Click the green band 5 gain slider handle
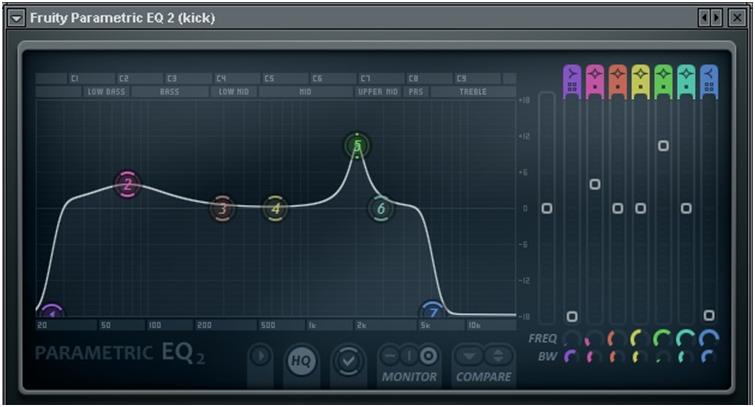 click(x=663, y=146)
